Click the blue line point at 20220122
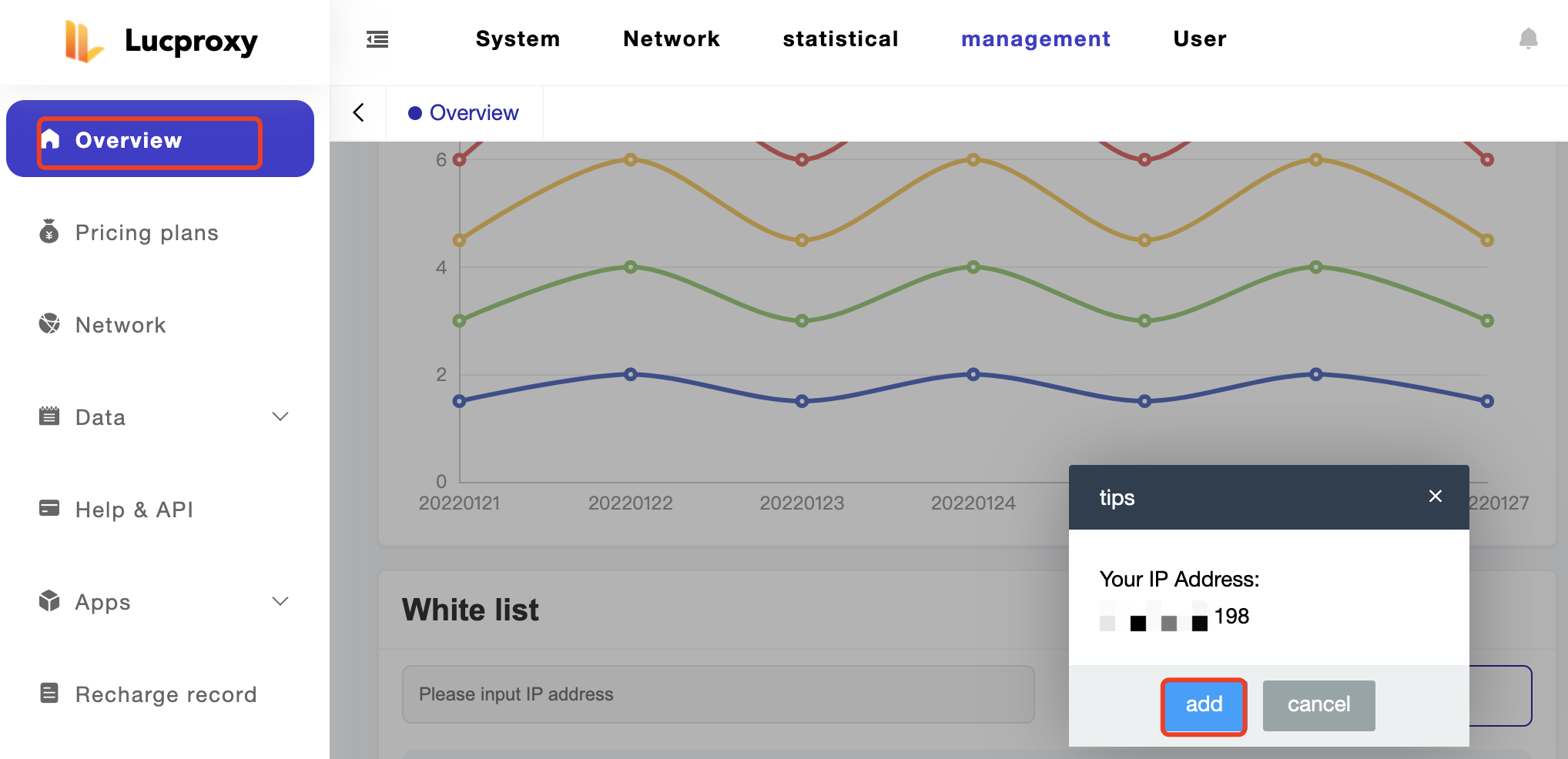Viewport: 1568px width, 759px height. (631, 374)
